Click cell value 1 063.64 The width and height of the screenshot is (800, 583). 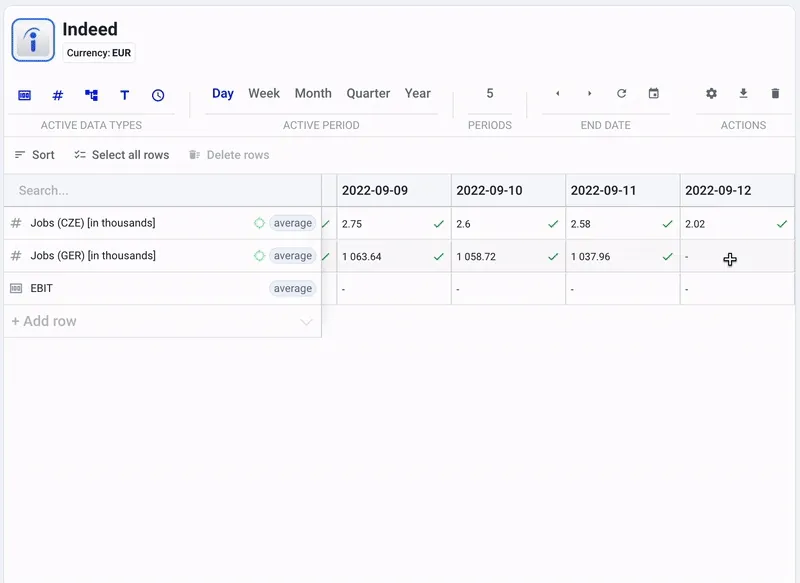point(362,257)
